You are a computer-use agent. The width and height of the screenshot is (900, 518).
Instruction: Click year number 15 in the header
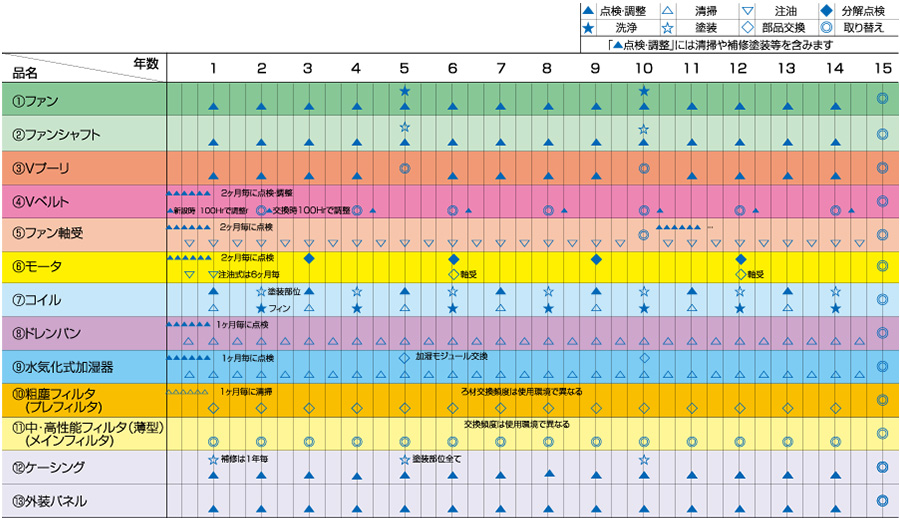tap(883, 68)
